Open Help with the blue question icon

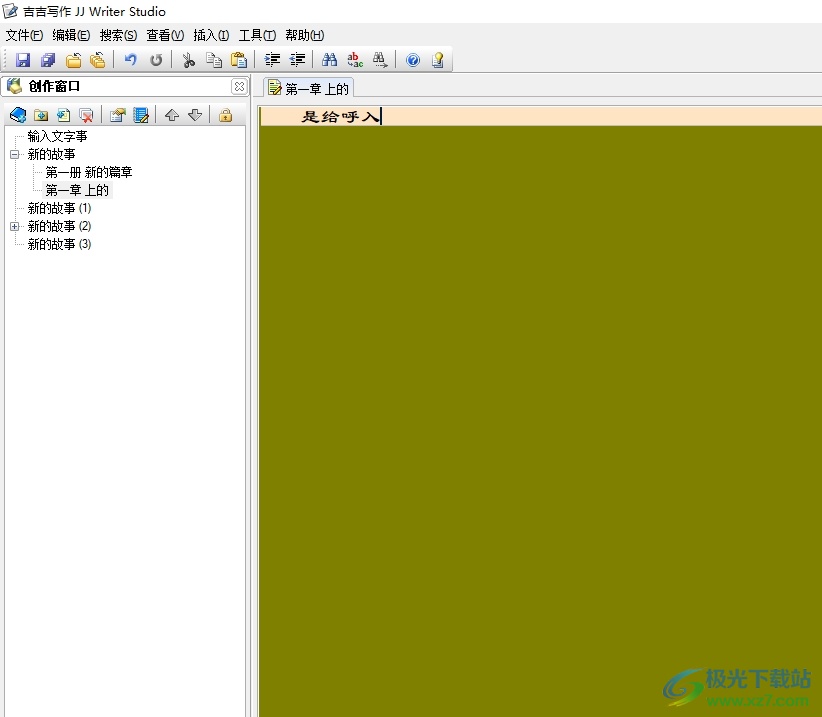pos(413,60)
